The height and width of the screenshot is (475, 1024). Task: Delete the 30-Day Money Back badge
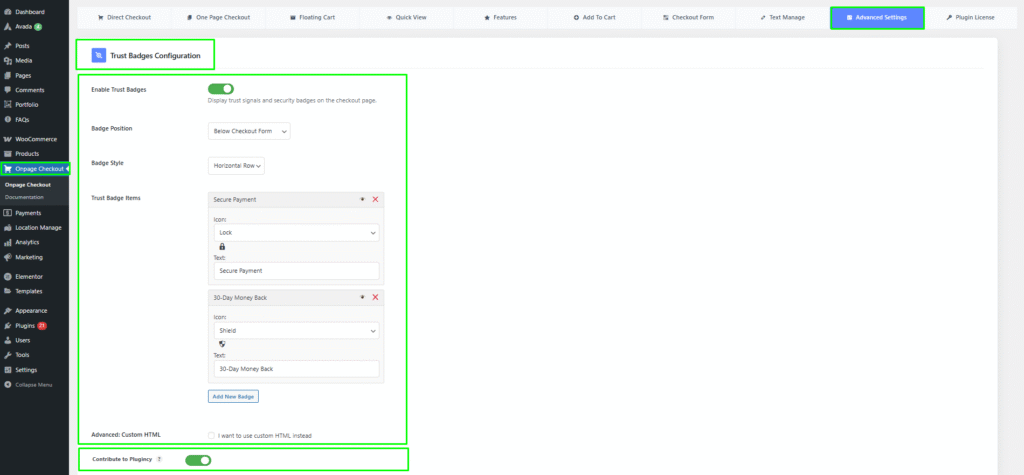[x=375, y=297]
